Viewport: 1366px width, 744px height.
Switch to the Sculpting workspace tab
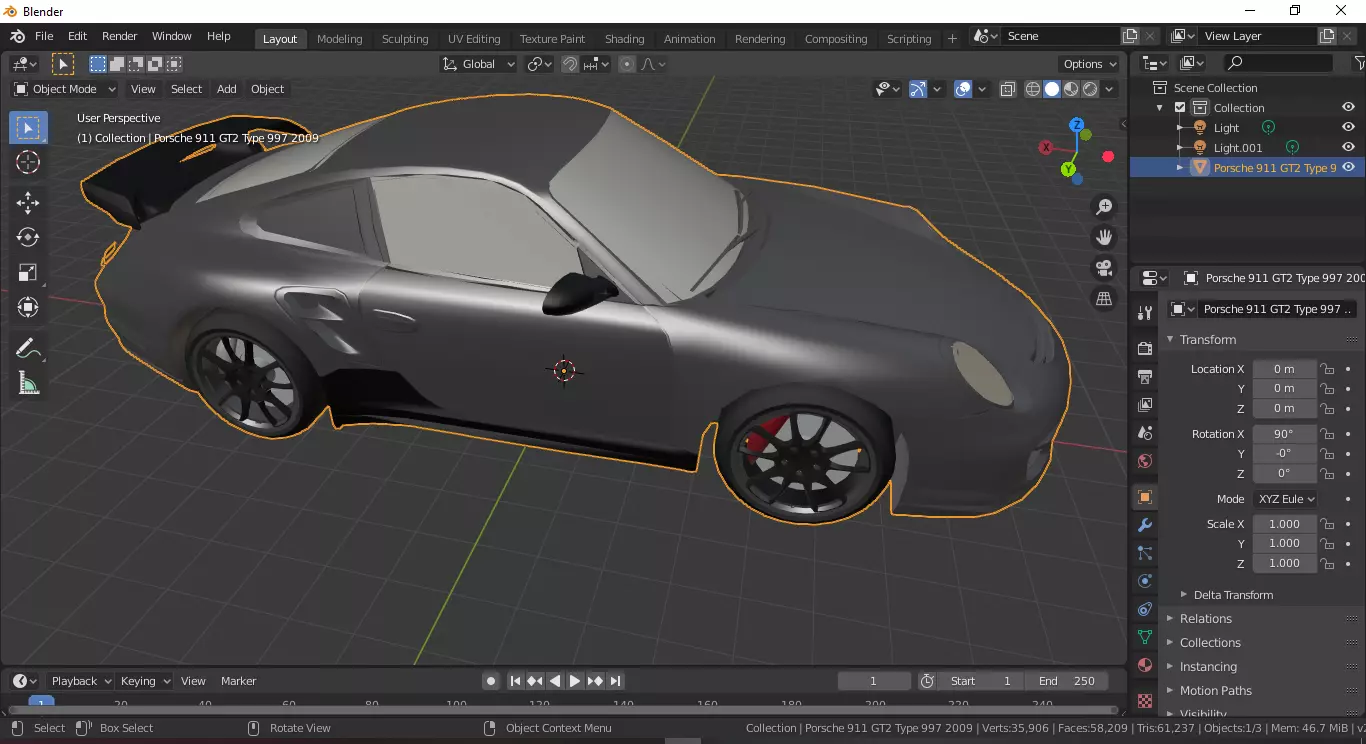(x=404, y=39)
